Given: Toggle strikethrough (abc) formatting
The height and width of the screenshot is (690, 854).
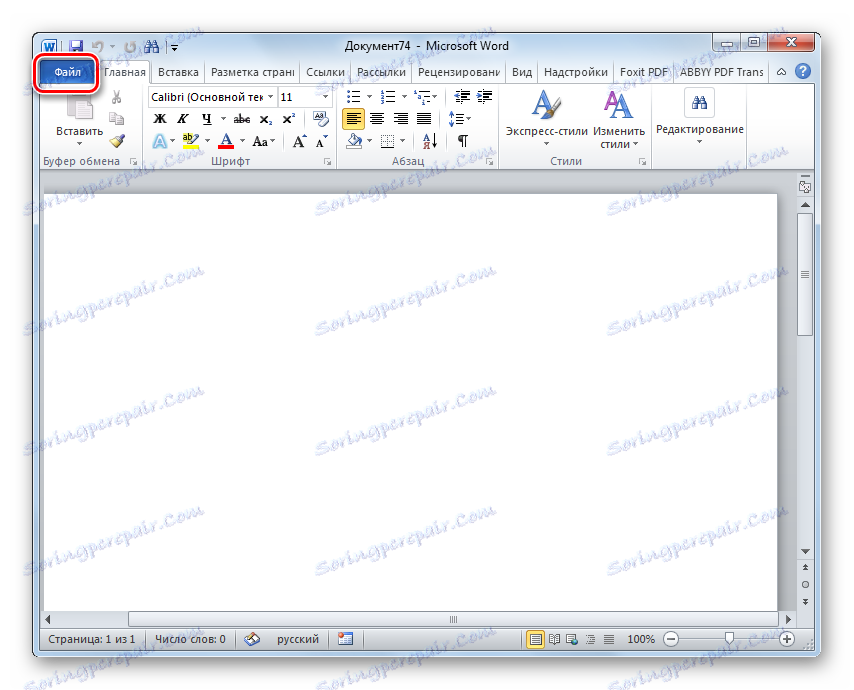Looking at the screenshot, I should 242,119.
